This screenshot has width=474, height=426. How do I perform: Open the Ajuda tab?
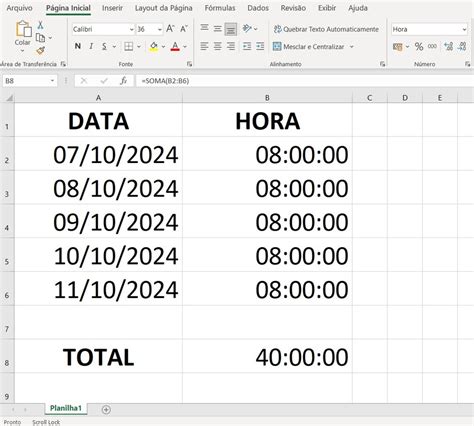pos(358,8)
